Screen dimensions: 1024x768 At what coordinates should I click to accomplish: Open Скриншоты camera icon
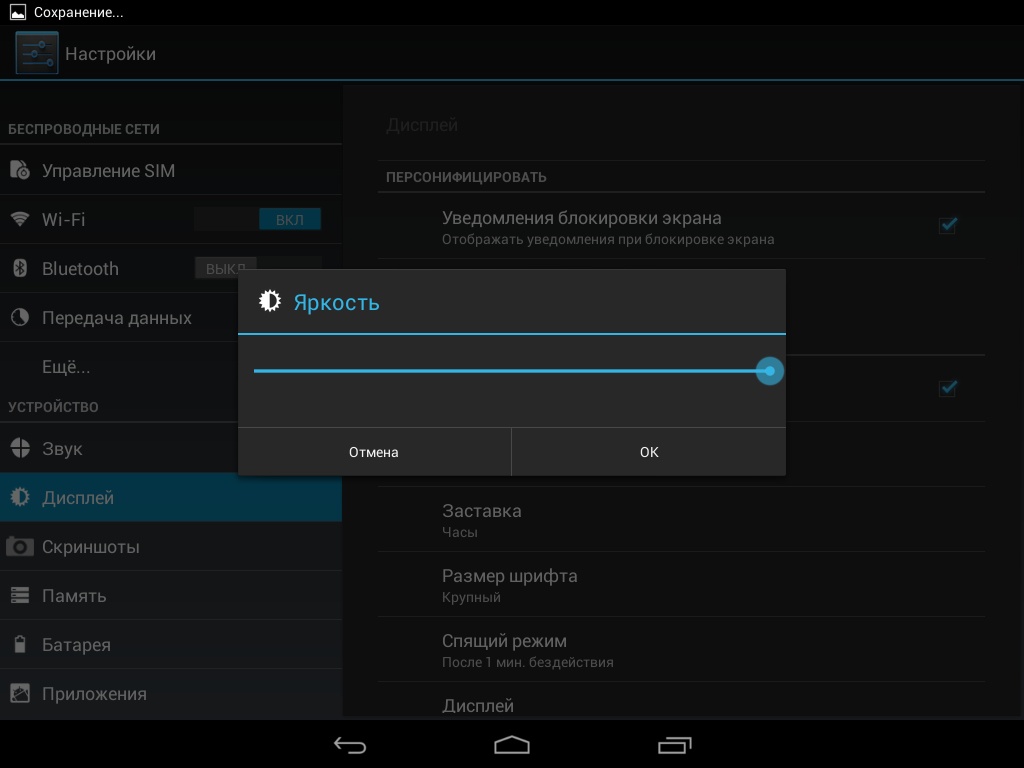tap(20, 547)
